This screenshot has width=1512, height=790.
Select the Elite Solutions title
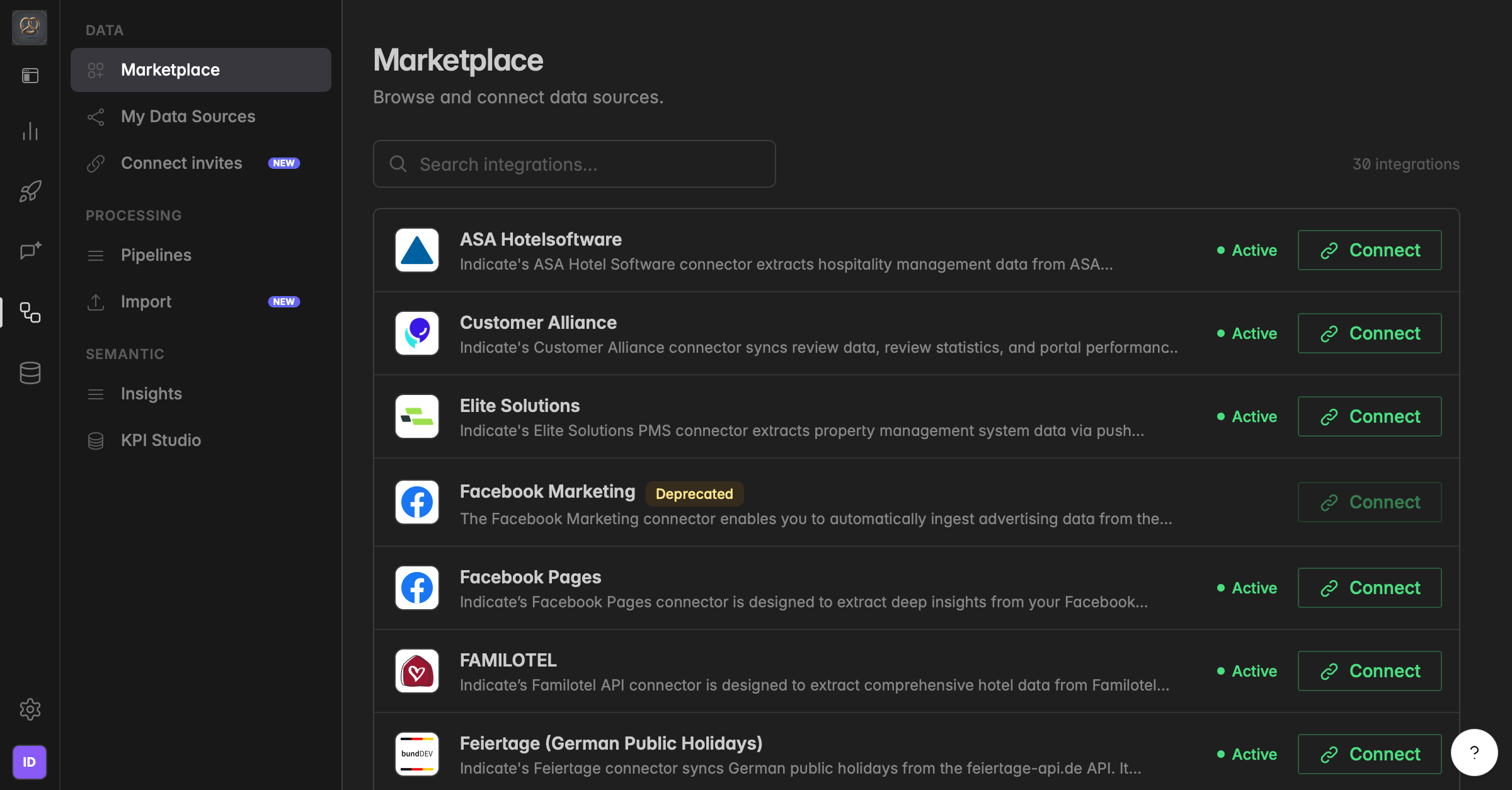point(520,406)
